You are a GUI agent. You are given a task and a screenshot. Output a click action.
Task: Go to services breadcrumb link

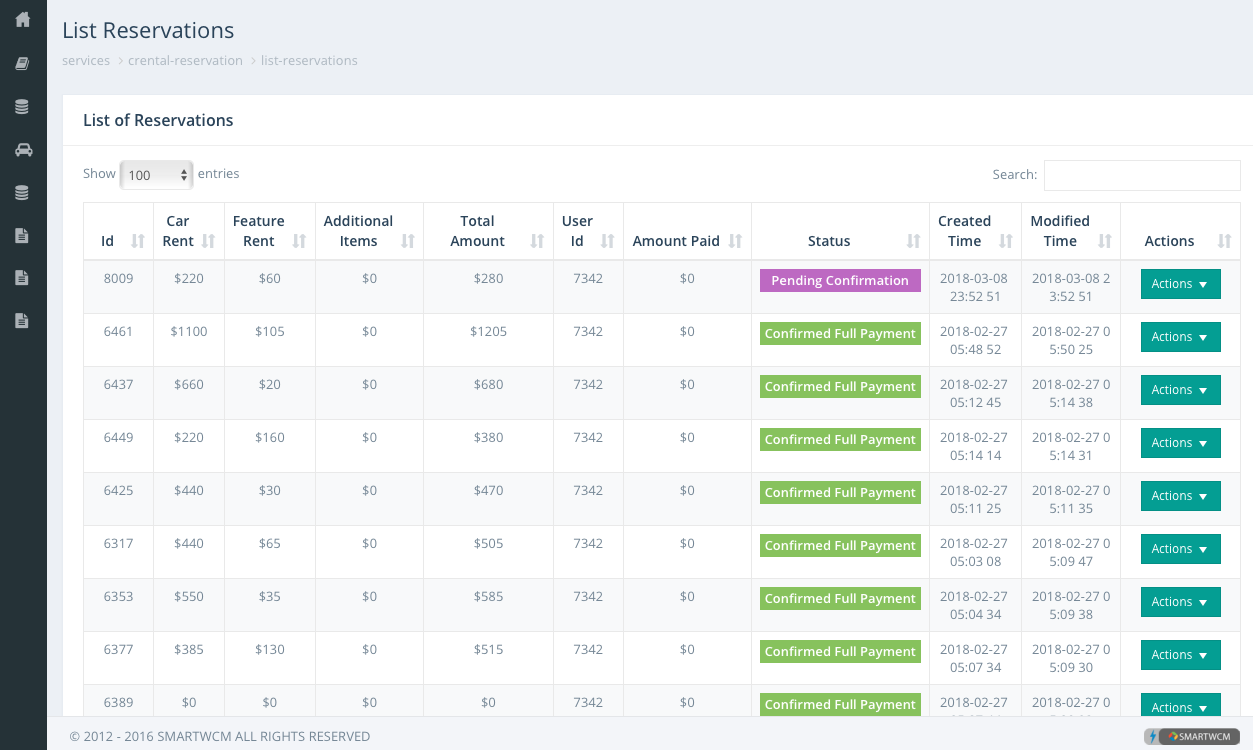86,60
